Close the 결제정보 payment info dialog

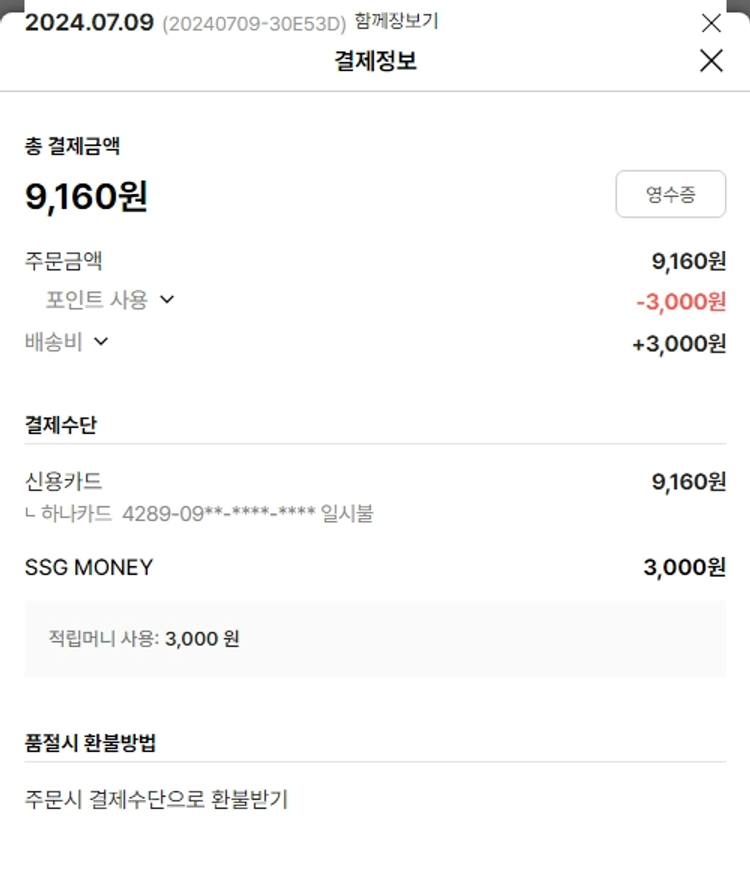[711, 61]
